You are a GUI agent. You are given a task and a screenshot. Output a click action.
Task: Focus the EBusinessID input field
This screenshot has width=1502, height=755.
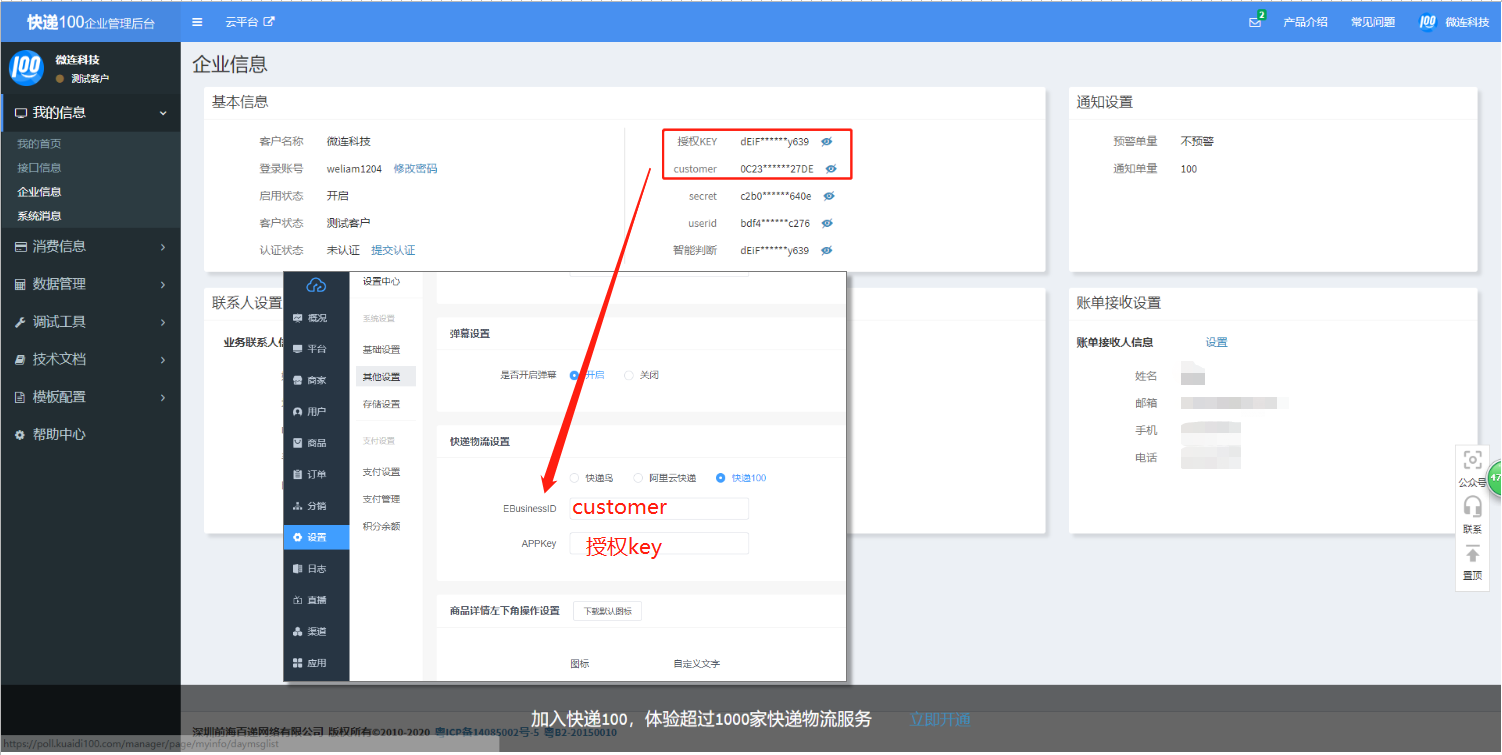pyautogui.click(x=659, y=508)
